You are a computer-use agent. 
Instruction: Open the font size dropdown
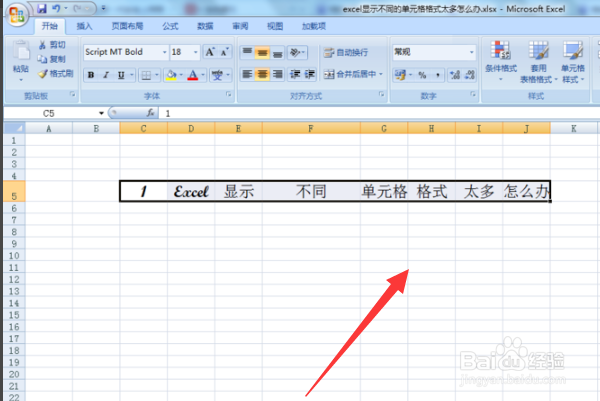click(196, 52)
